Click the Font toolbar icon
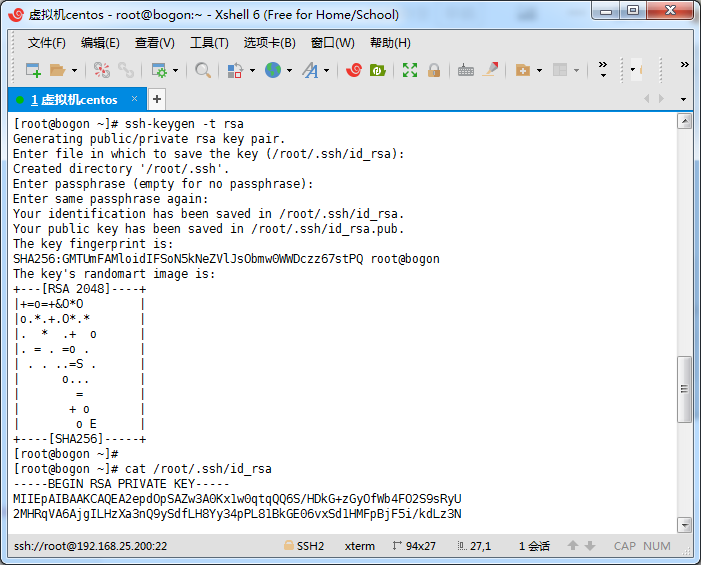This screenshot has width=701, height=565. pyautogui.click(x=310, y=70)
